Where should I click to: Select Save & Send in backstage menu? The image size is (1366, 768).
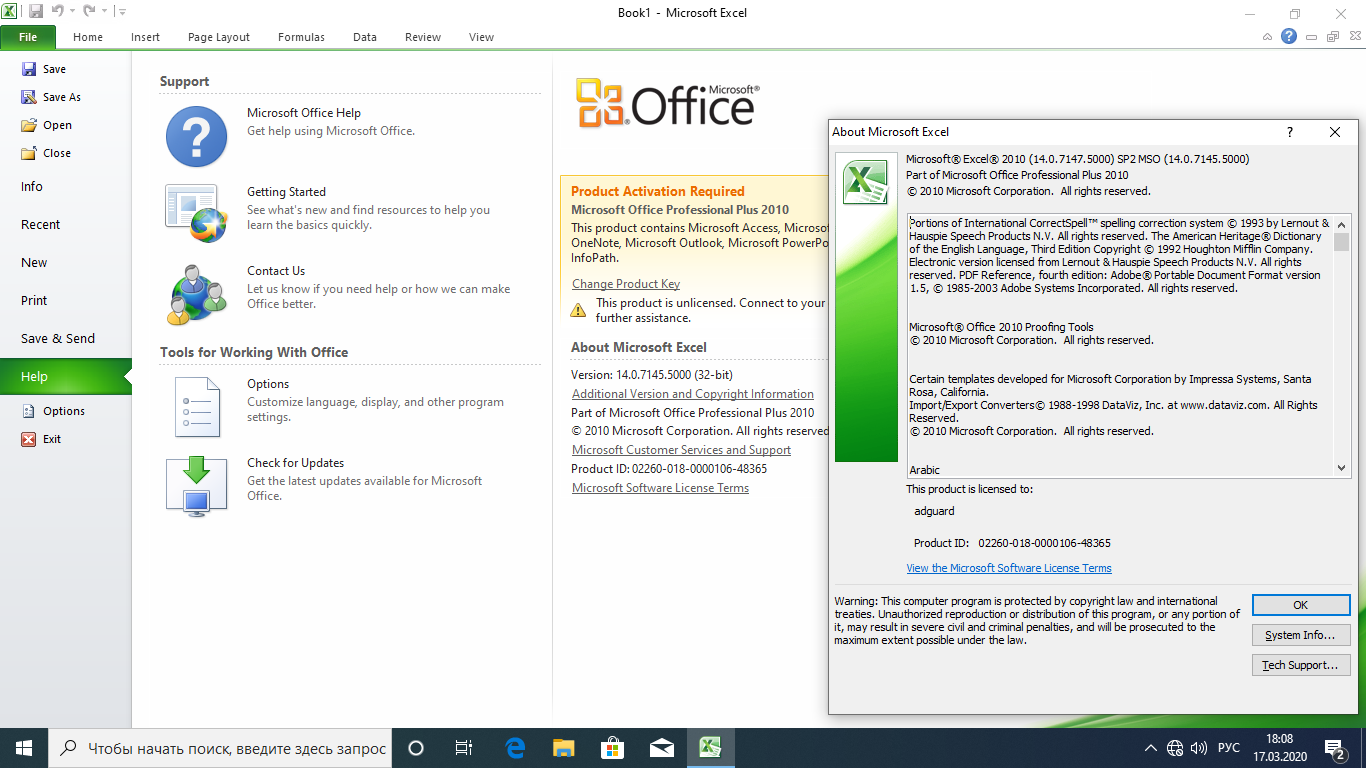pyautogui.click(x=66, y=339)
